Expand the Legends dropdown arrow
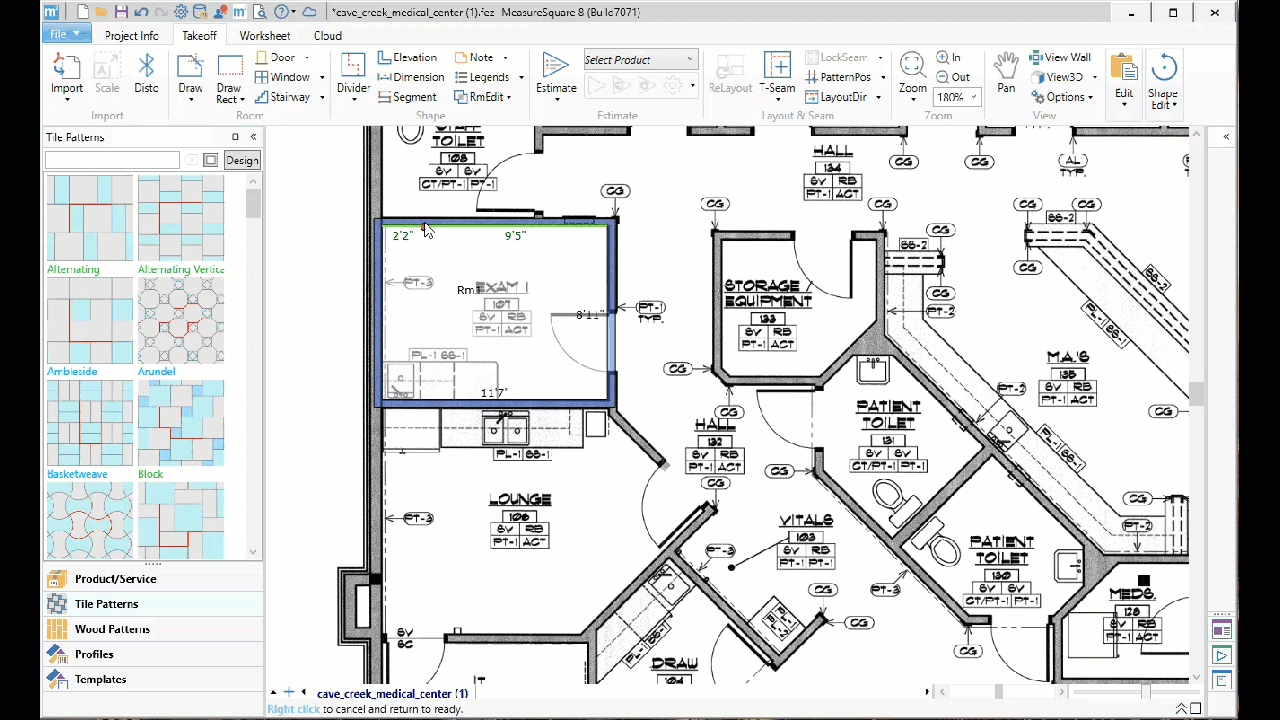 point(521,77)
